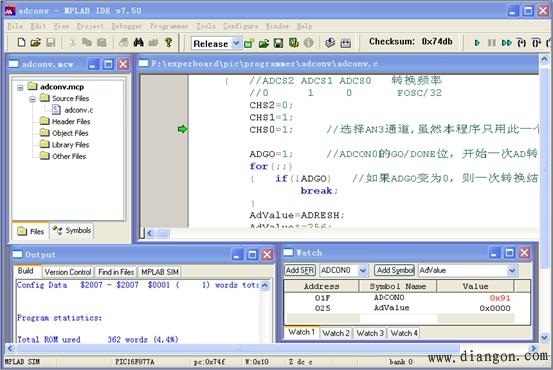Open the Programmer menu

(169, 26)
